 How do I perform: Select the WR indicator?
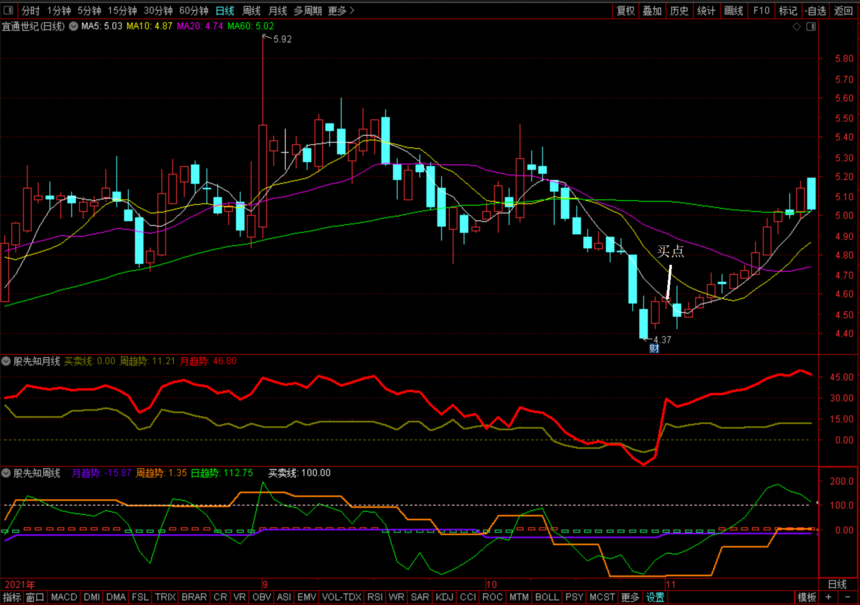[397, 597]
